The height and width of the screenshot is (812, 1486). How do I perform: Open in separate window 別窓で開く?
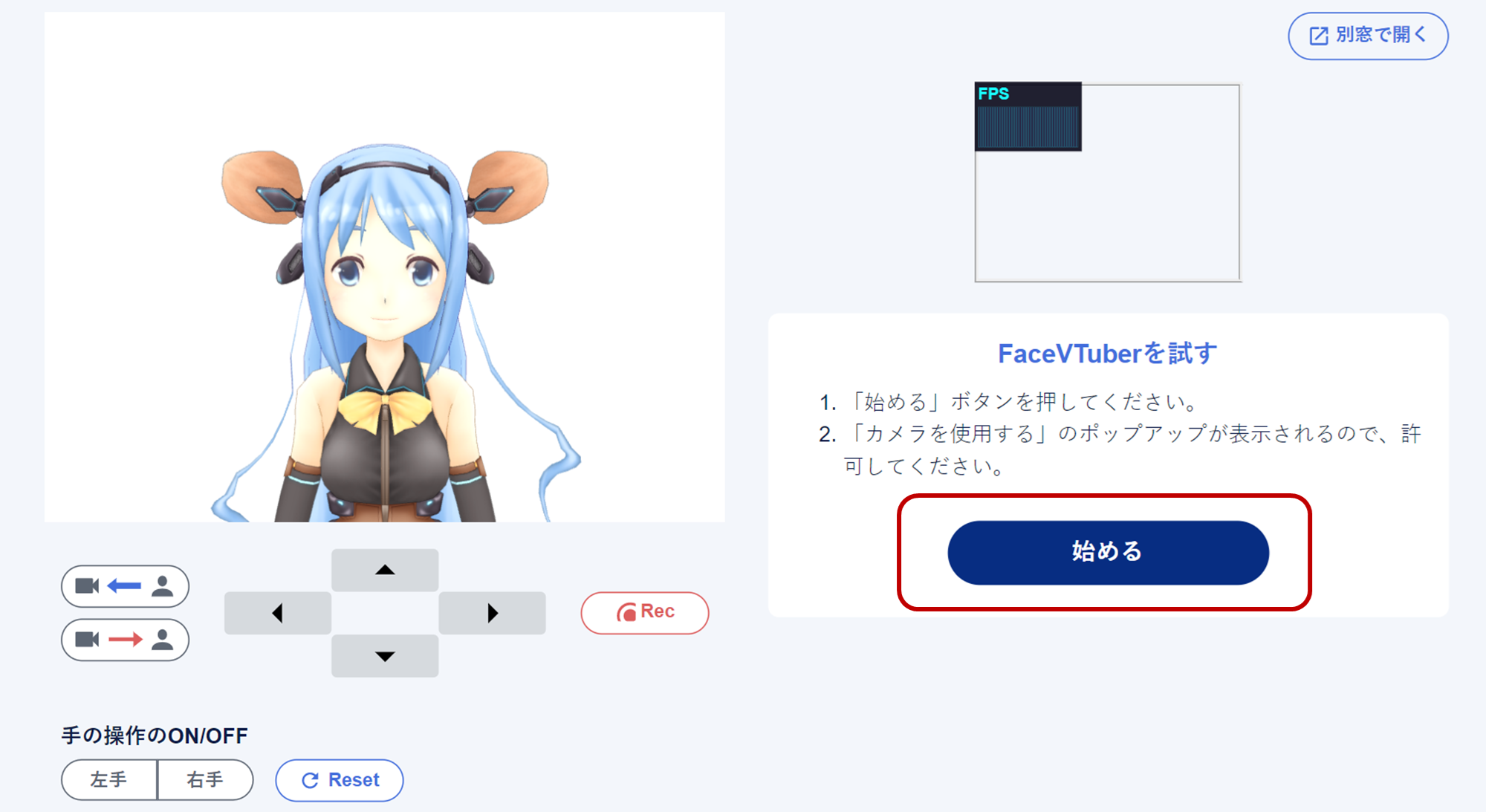tap(1368, 36)
